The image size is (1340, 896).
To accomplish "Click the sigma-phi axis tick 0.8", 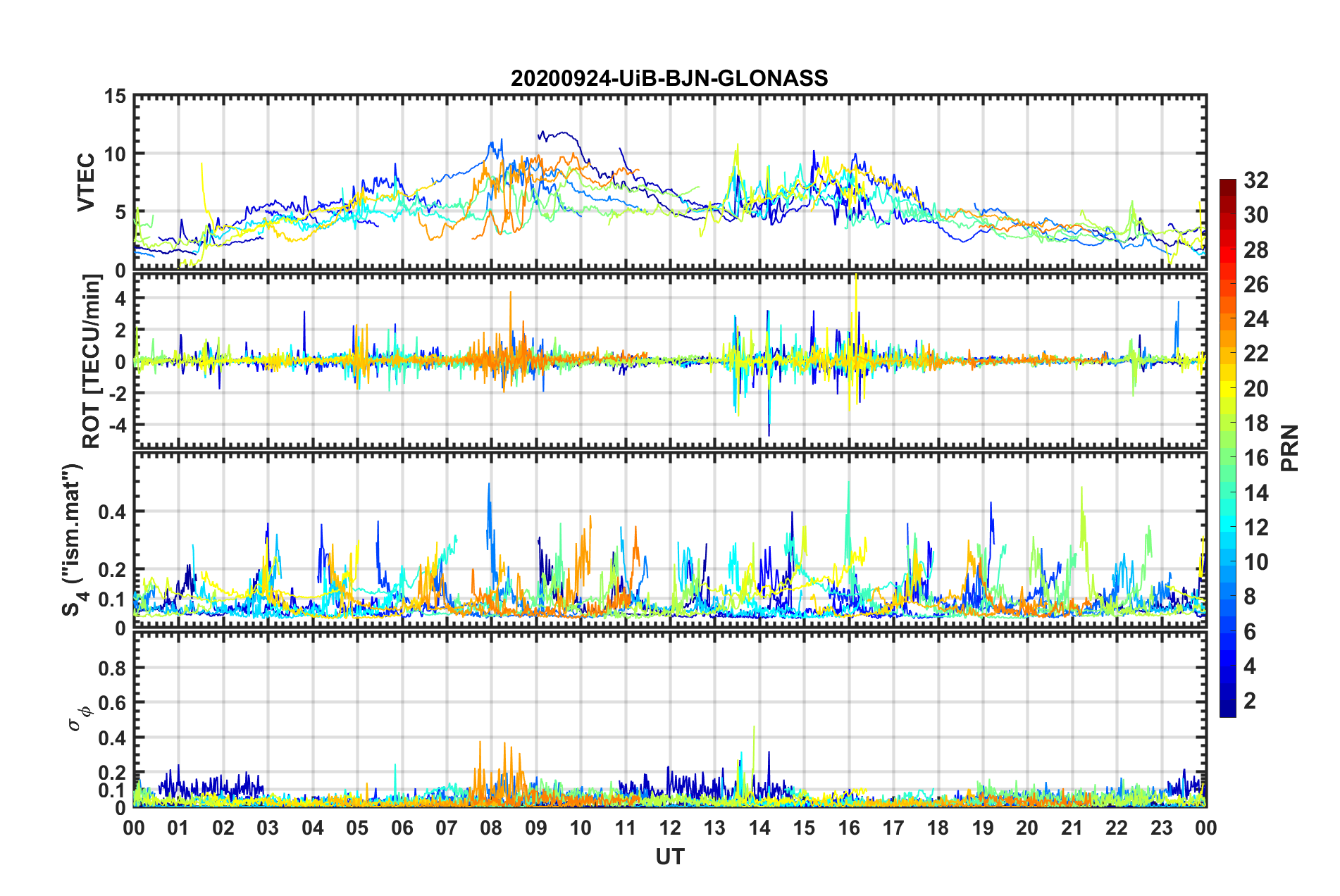I will pos(112,668).
